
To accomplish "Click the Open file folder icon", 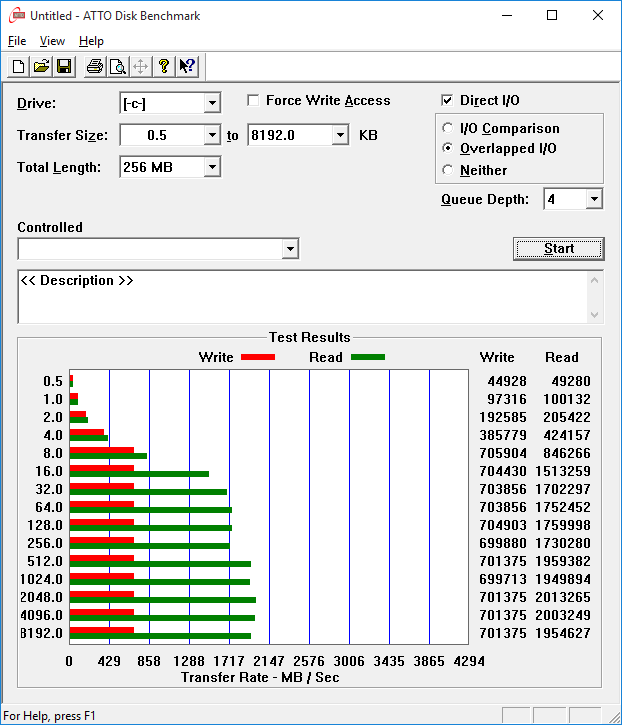I will (41, 67).
